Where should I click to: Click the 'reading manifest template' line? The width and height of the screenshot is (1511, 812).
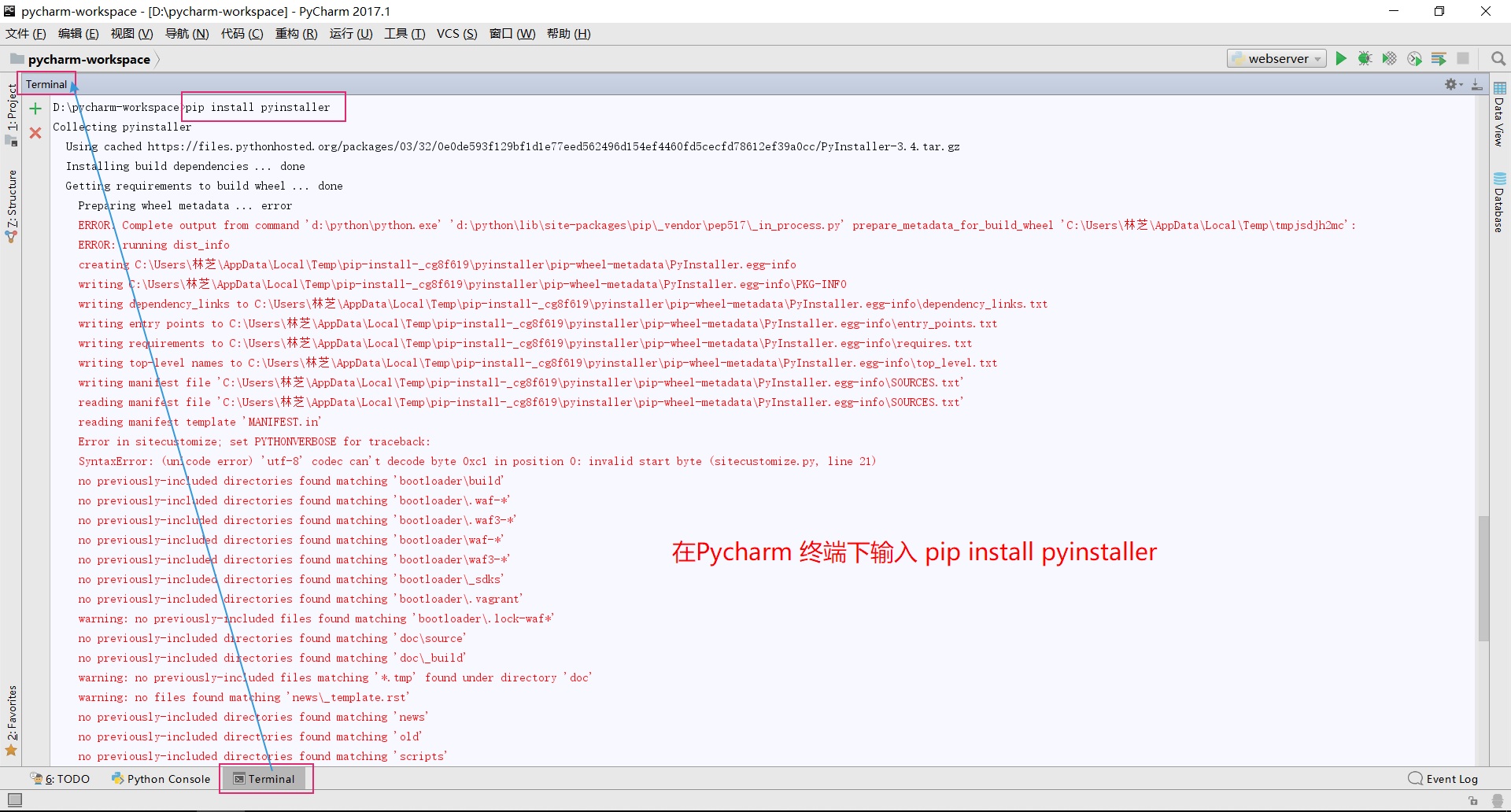pos(199,422)
